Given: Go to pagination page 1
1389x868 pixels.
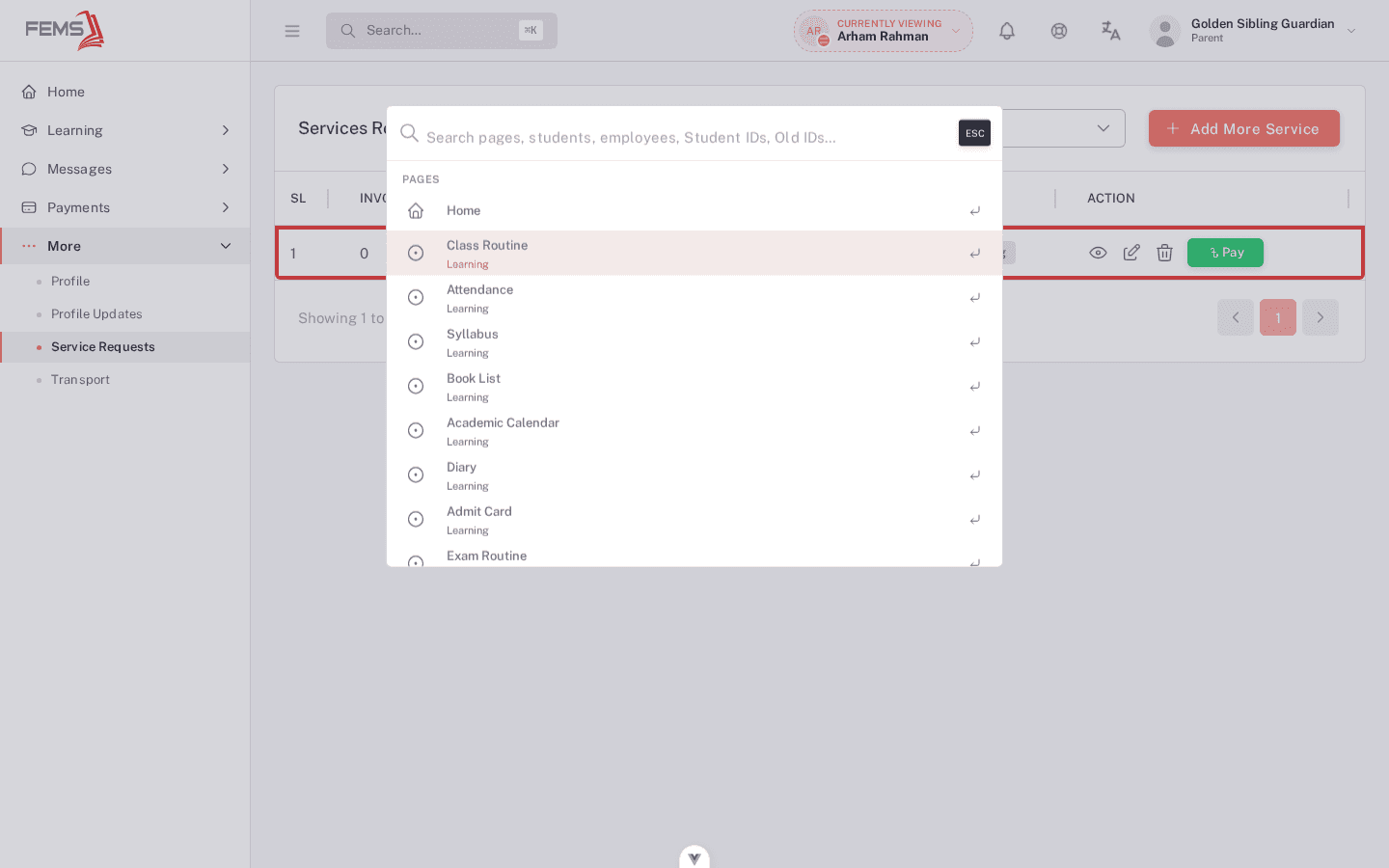Looking at the screenshot, I should tap(1278, 317).
